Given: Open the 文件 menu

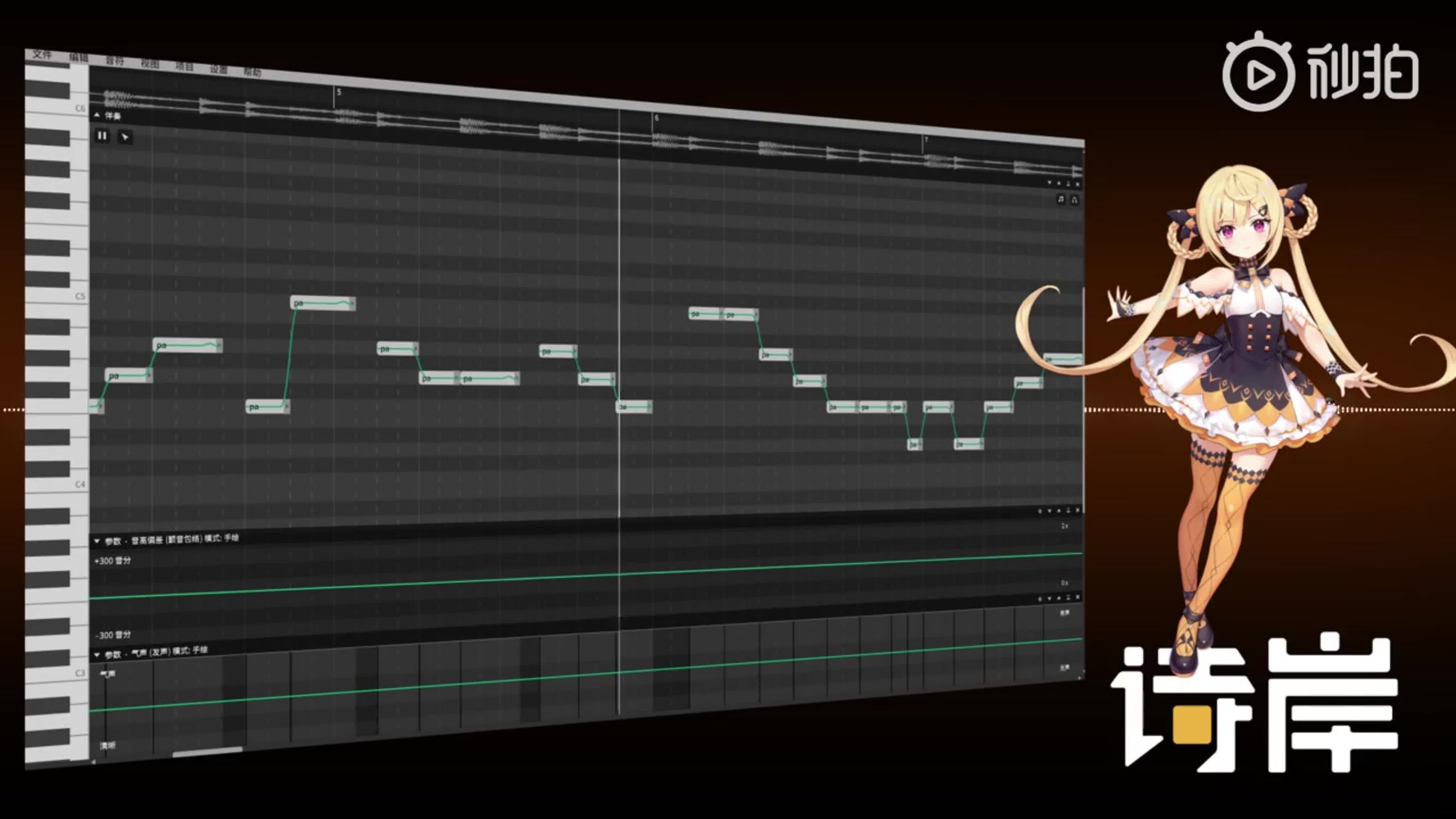Looking at the screenshot, I should (x=42, y=54).
